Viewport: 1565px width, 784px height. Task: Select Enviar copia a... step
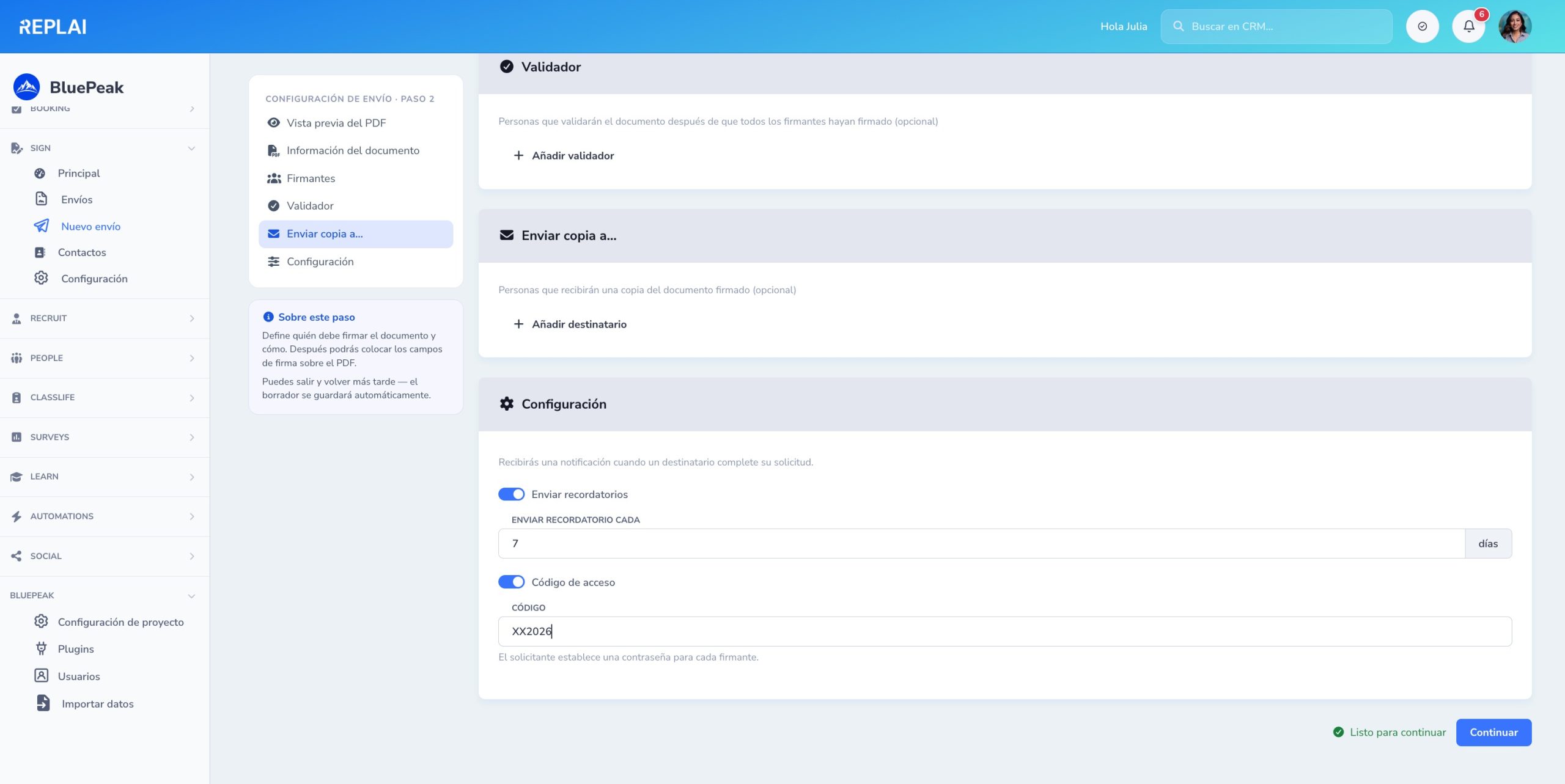point(356,234)
